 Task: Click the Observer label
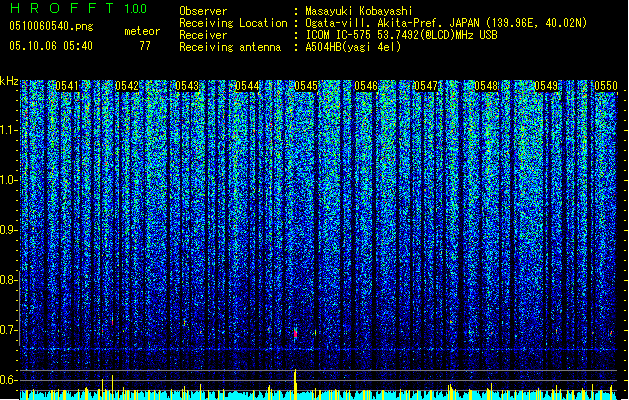click(x=203, y=11)
